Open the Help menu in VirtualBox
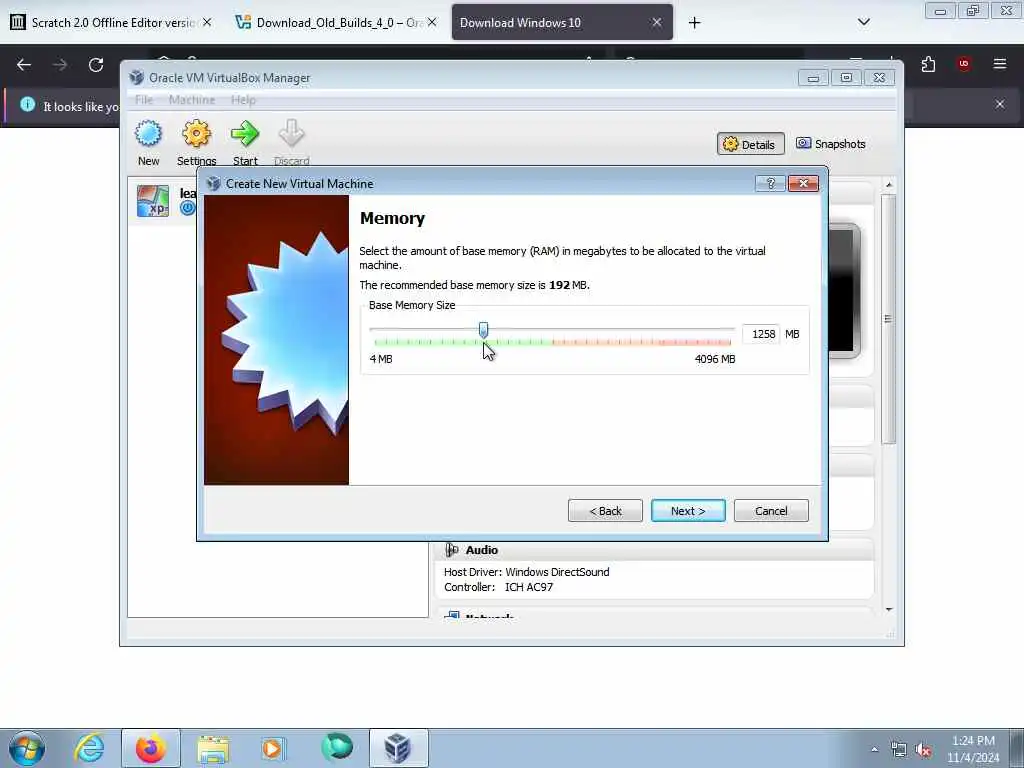This screenshot has height=768, width=1024. tap(243, 100)
